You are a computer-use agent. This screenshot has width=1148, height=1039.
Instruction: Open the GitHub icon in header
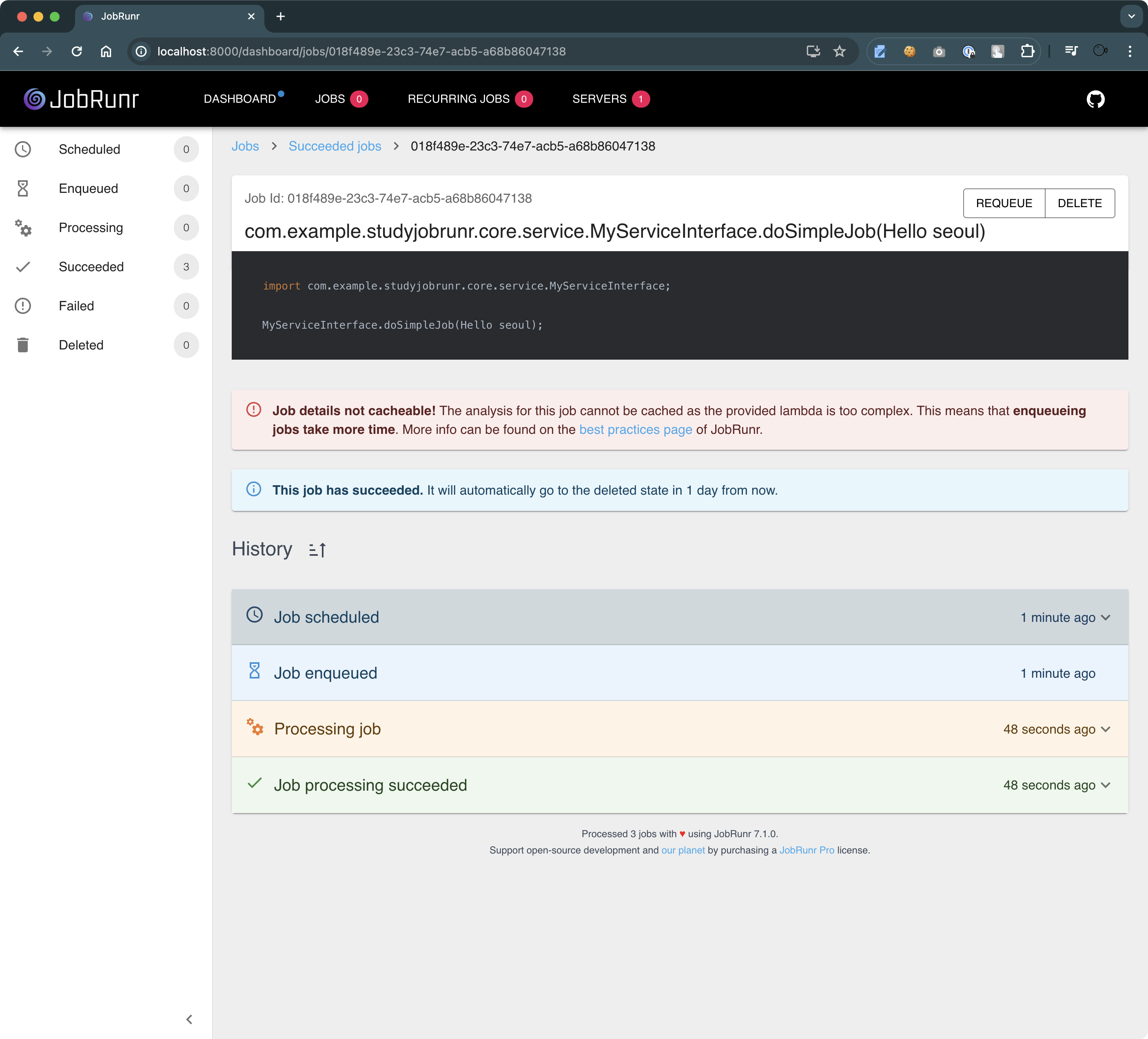[1095, 99]
